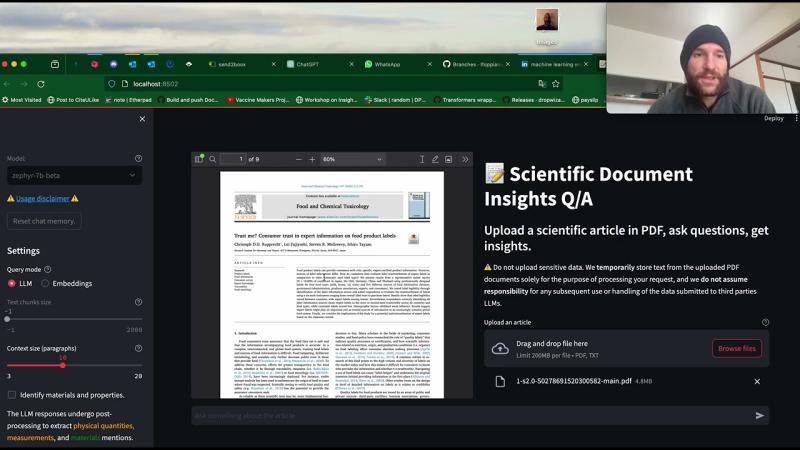Go back in browser history

tap(7, 84)
